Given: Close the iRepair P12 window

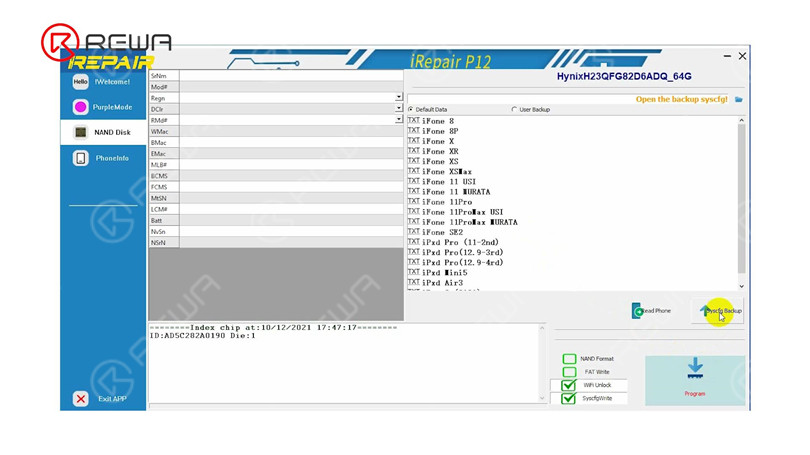Looking at the screenshot, I should [742, 56].
